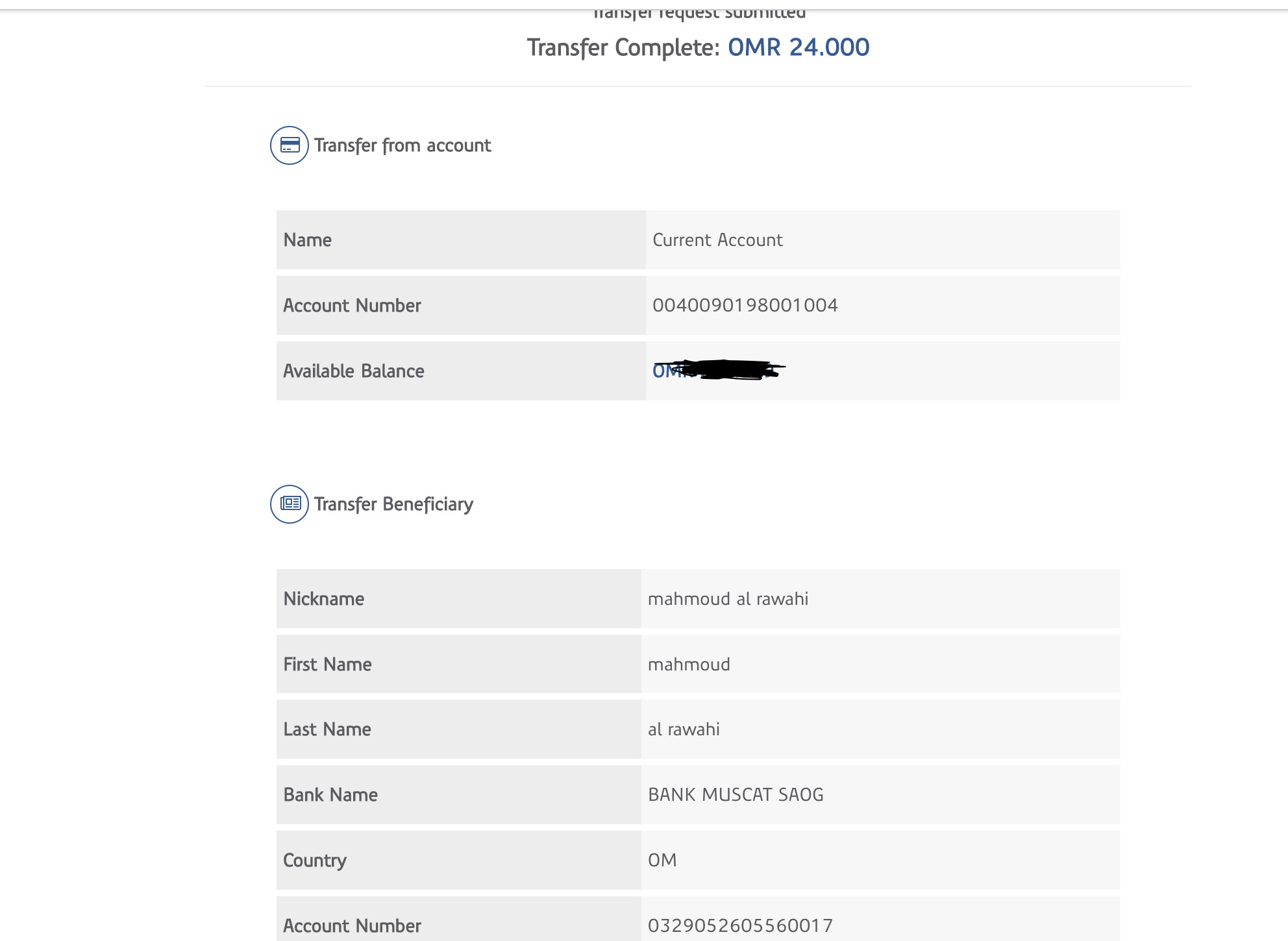Click the credit card icon beside Transfer from account
Image resolution: width=1288 pixels, height=941 pixels.
point(290,145)
